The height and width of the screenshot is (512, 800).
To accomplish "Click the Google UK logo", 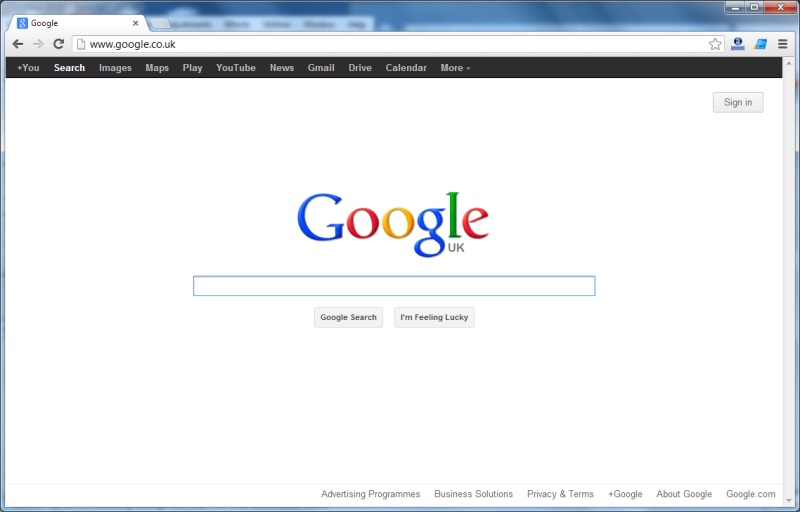I will point(393,224).
